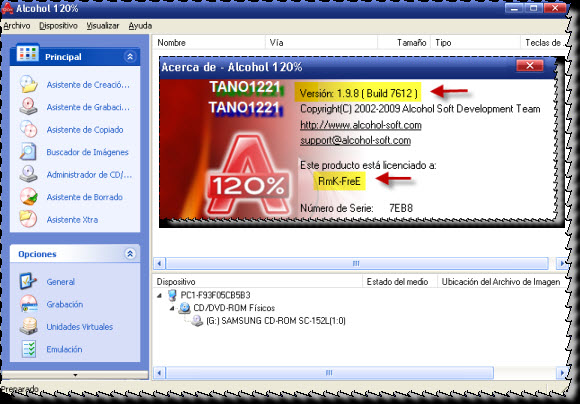Open the Administrador de CD/DVD icon

pyautogui.click(x=29, y=174)
